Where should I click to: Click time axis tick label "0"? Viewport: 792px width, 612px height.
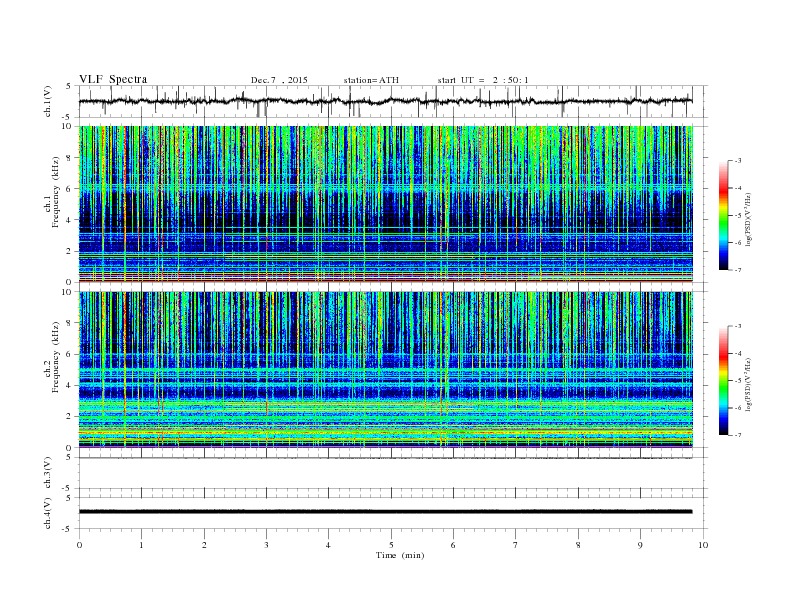(x=79, y=545)
